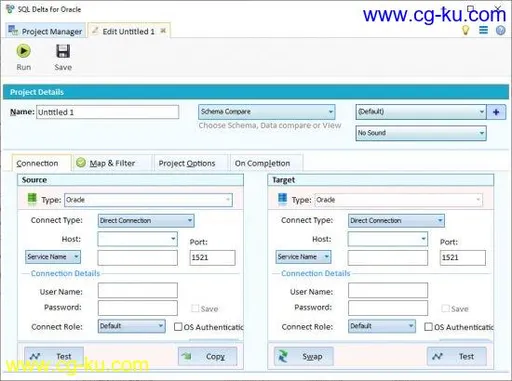Click the Target Password field
Screen dimensions: 512x381
[x=388, y=308]
